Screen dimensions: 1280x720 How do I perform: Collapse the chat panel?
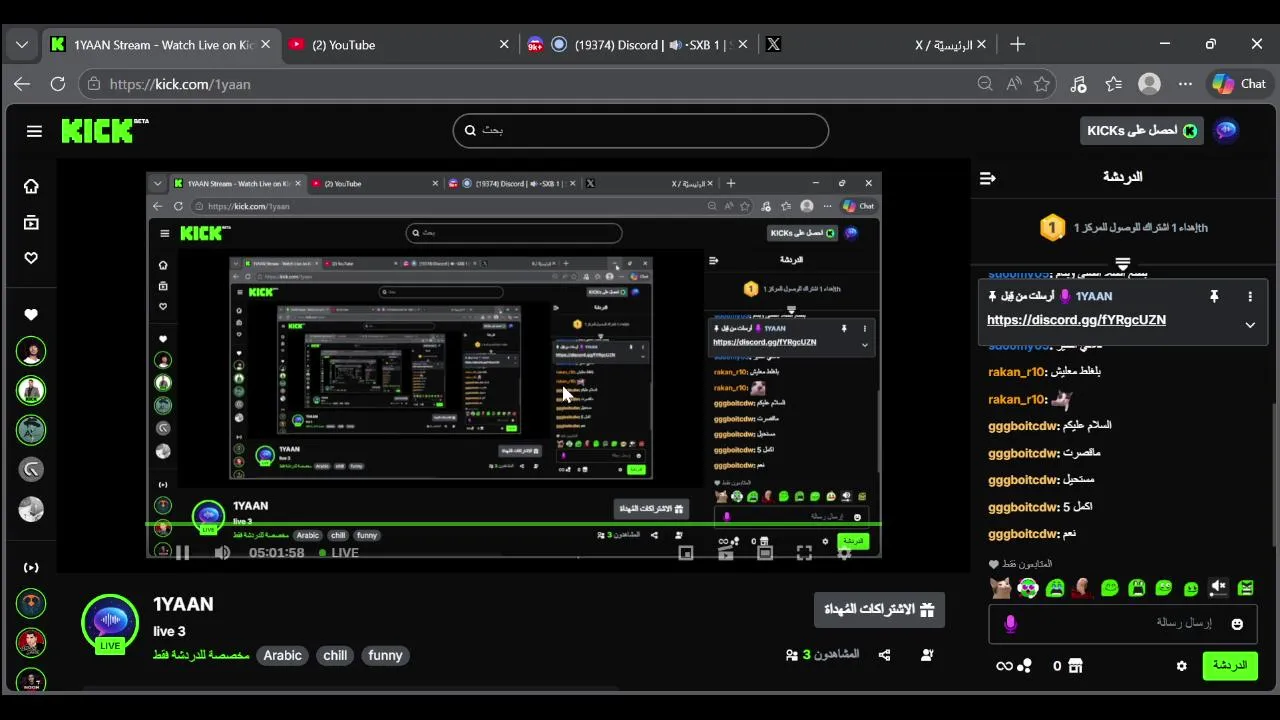(988, 178)
